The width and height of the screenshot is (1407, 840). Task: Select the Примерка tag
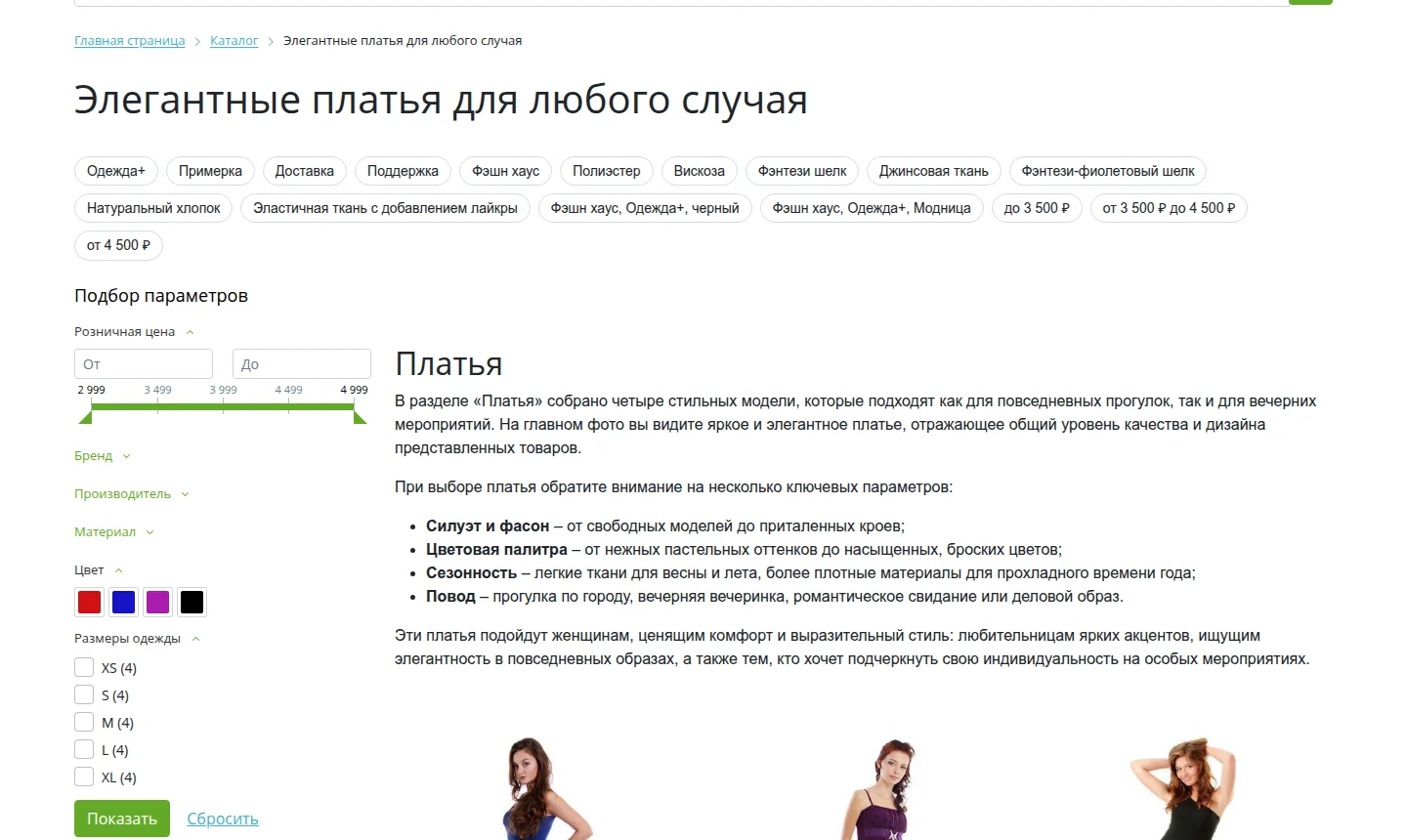(210, 171)
